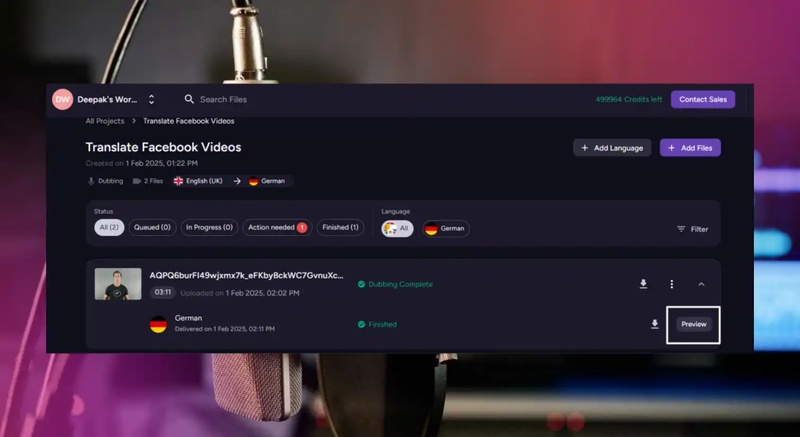Select the All languages chip

[x=397, y=229]
